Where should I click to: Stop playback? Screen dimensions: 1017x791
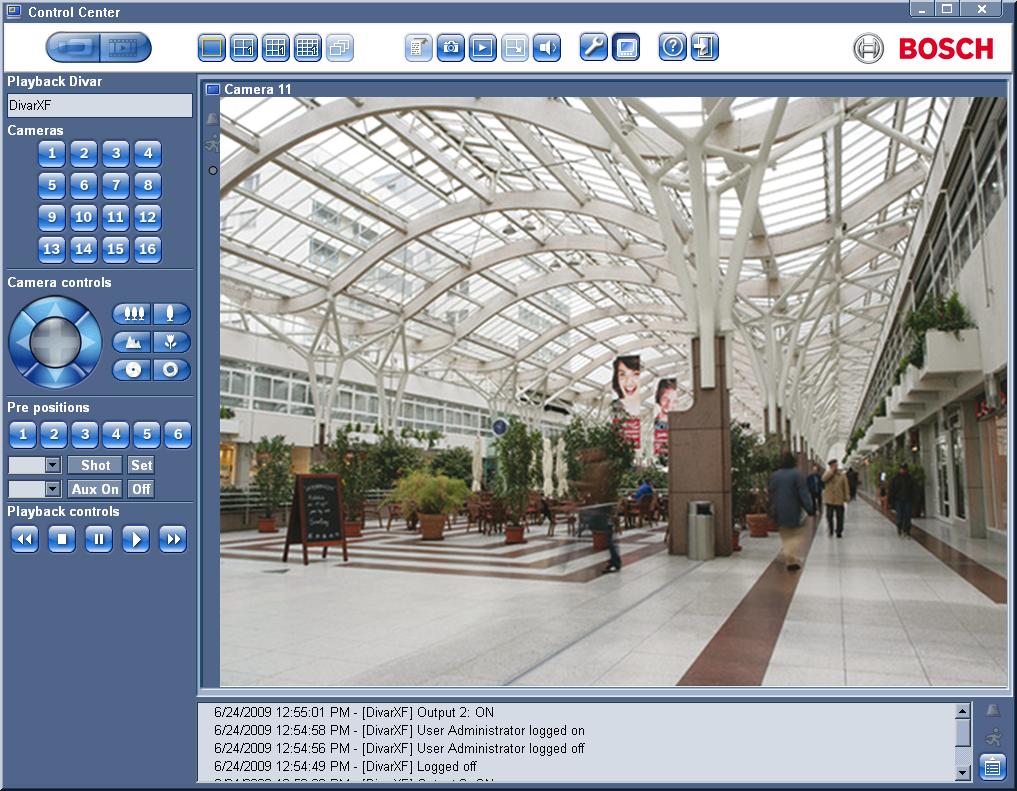62,539
